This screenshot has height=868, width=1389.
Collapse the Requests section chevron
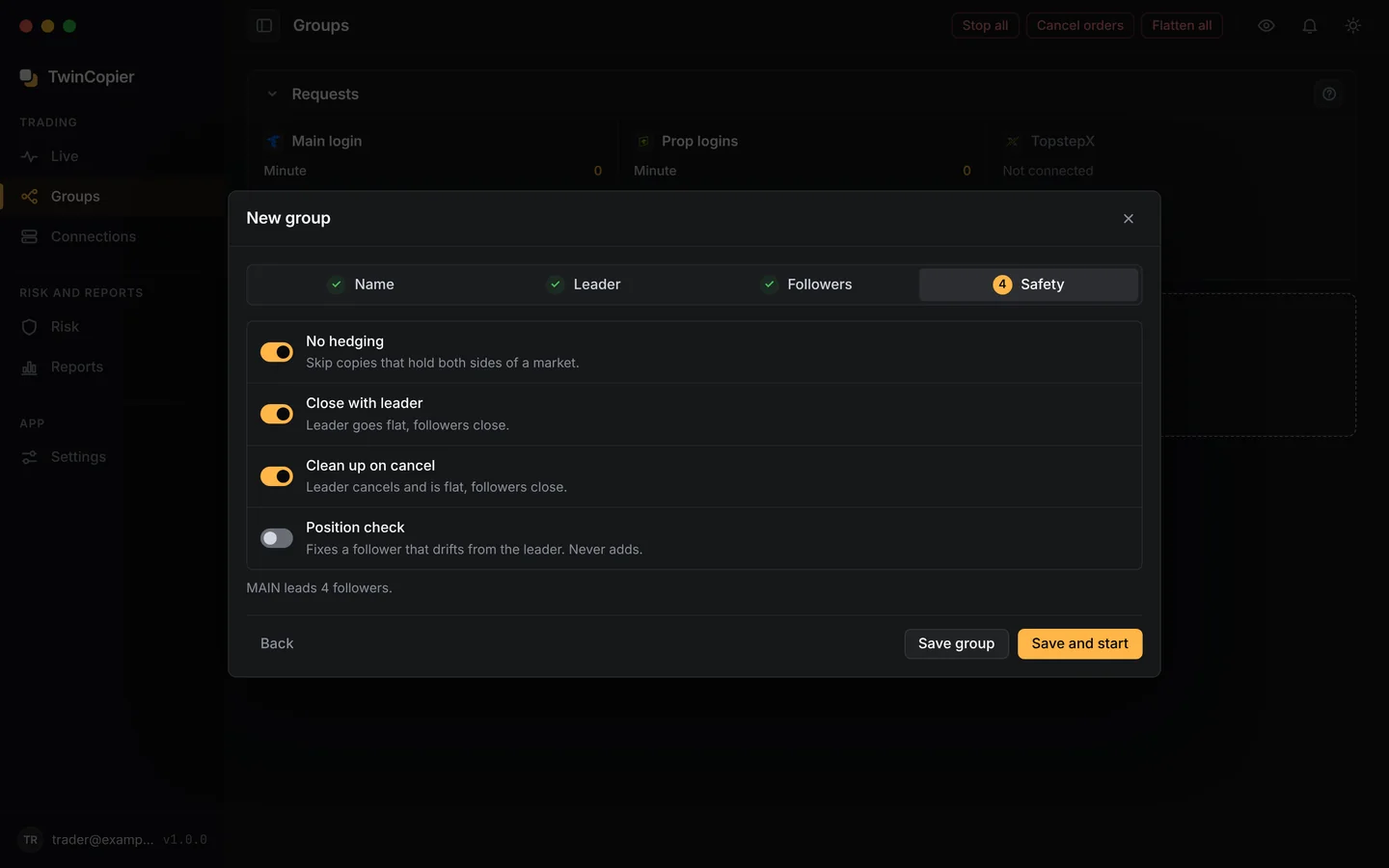pyautogui.click(x=272, y=94)
